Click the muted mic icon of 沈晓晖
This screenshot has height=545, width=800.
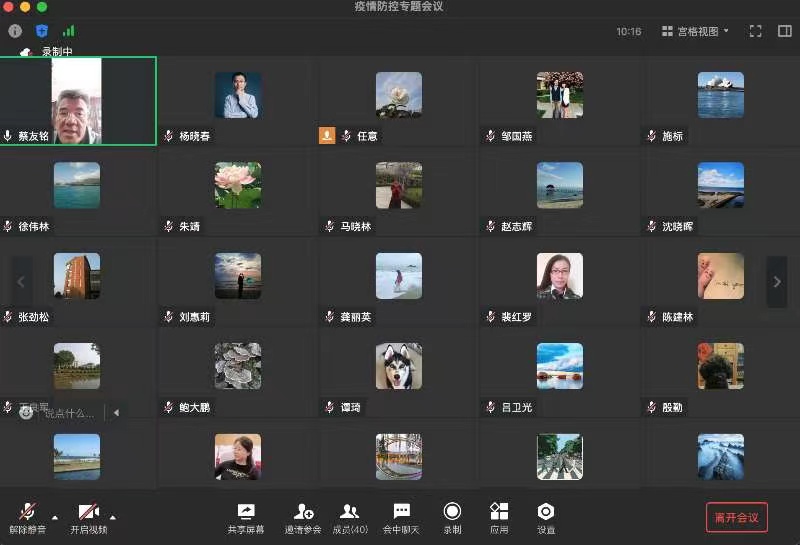(x=652, y=226)
